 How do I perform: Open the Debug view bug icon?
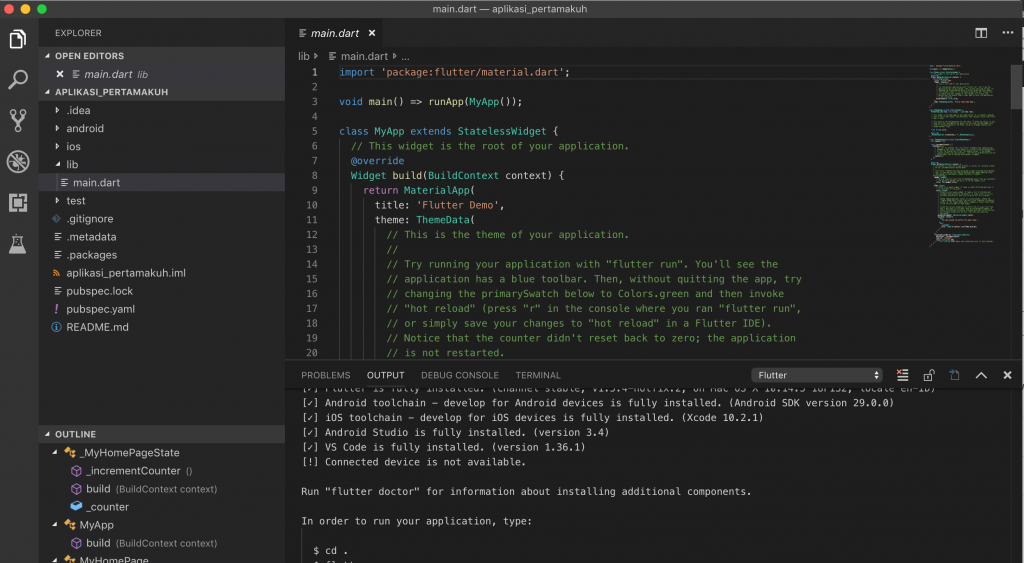(x=18, y=162)
